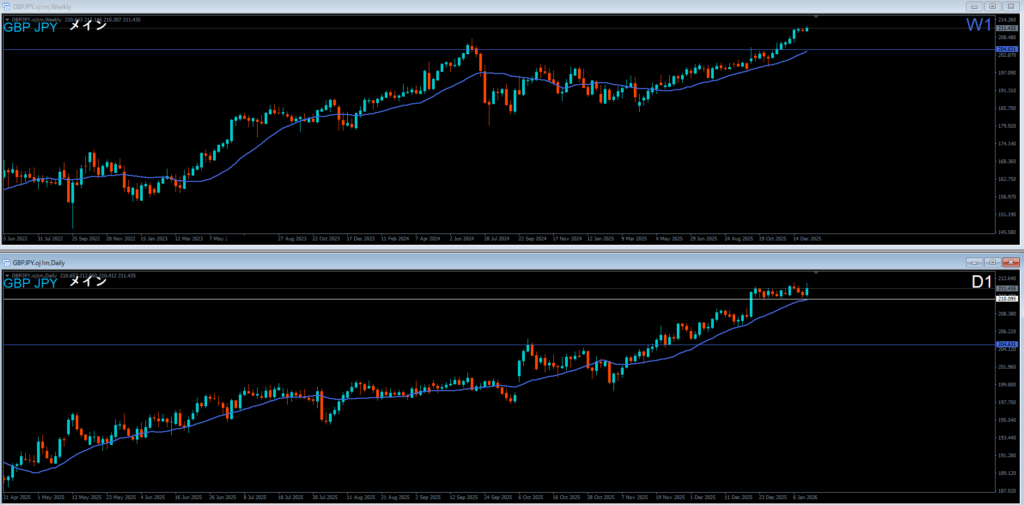Click the Weekly chart window icon in title bar
Screen dimensions: 1024x505
6,6
